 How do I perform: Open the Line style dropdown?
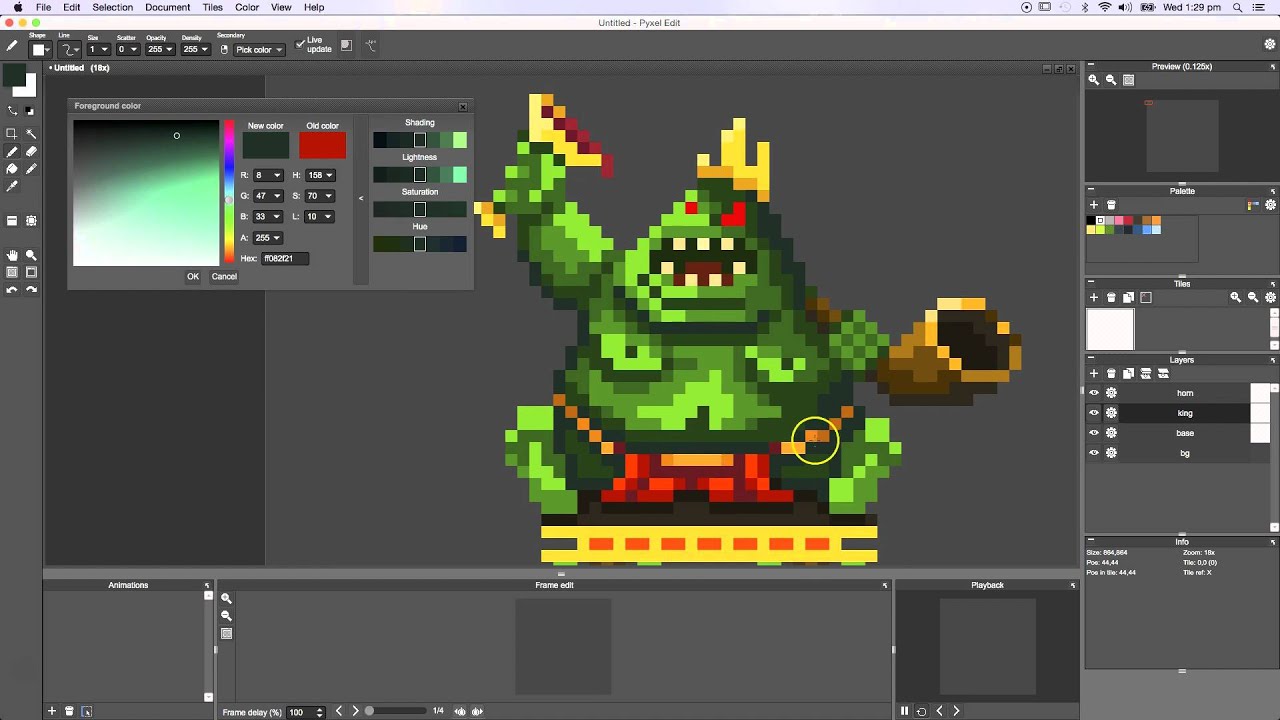click(70, 49)
